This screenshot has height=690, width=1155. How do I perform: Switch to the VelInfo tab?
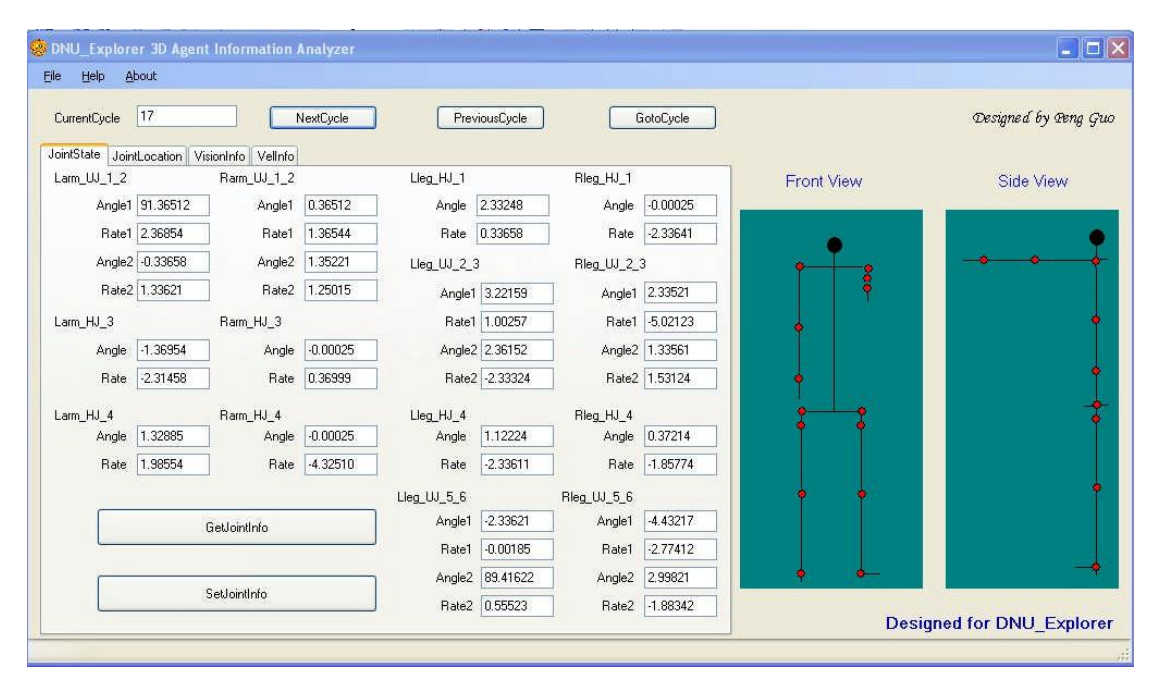(x=275, y=156)
